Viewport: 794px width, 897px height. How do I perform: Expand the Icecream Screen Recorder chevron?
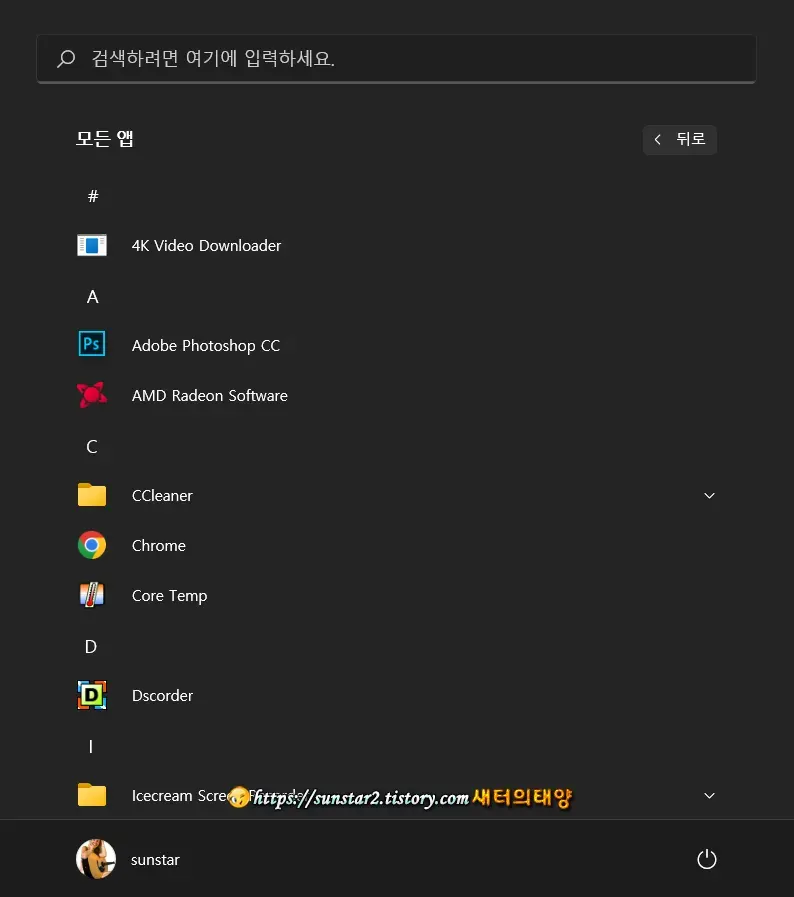point(709,795)
